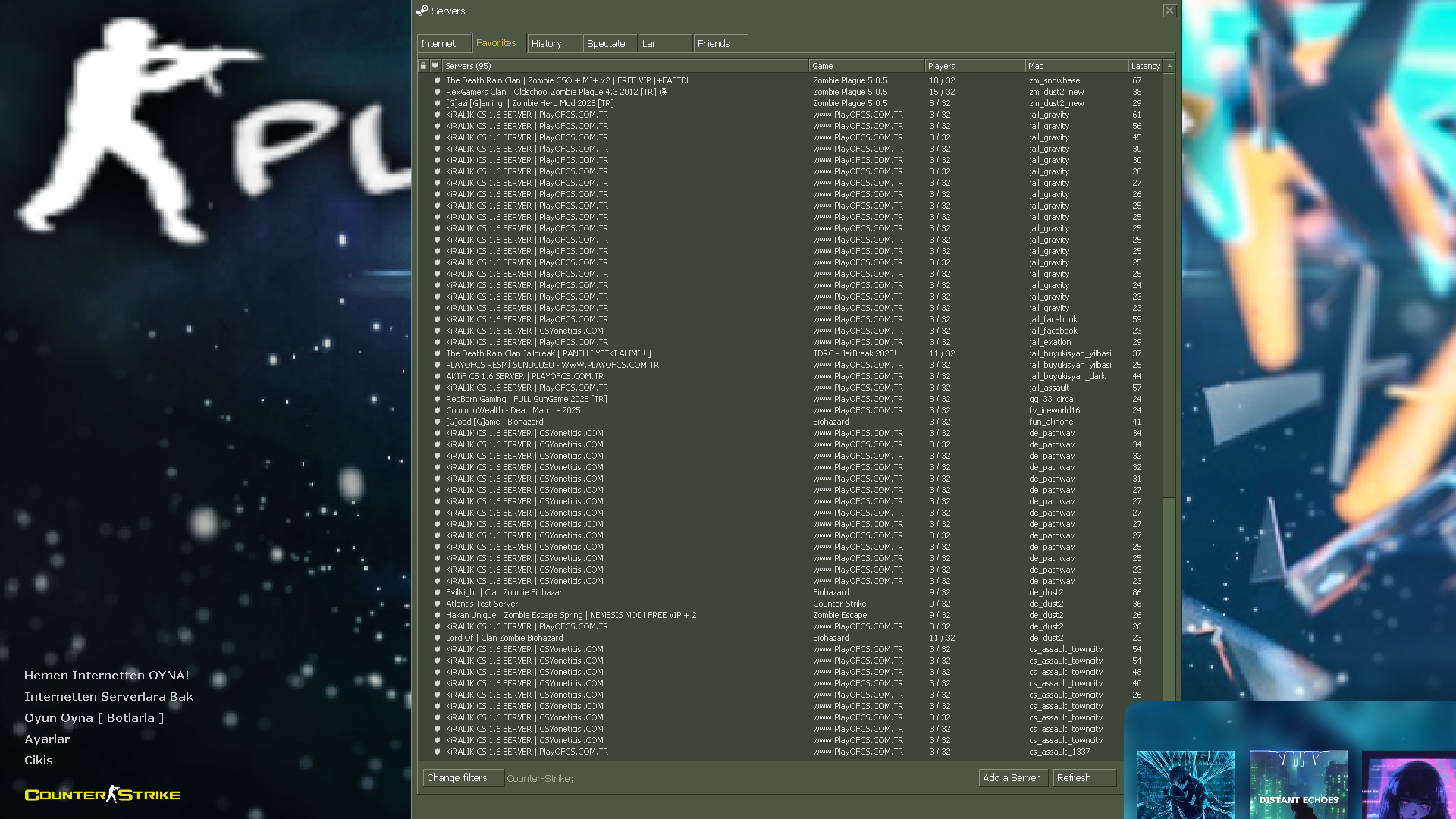
Task: Open the Friends tab
Action: pyautogui.click(x=720, y=44)
